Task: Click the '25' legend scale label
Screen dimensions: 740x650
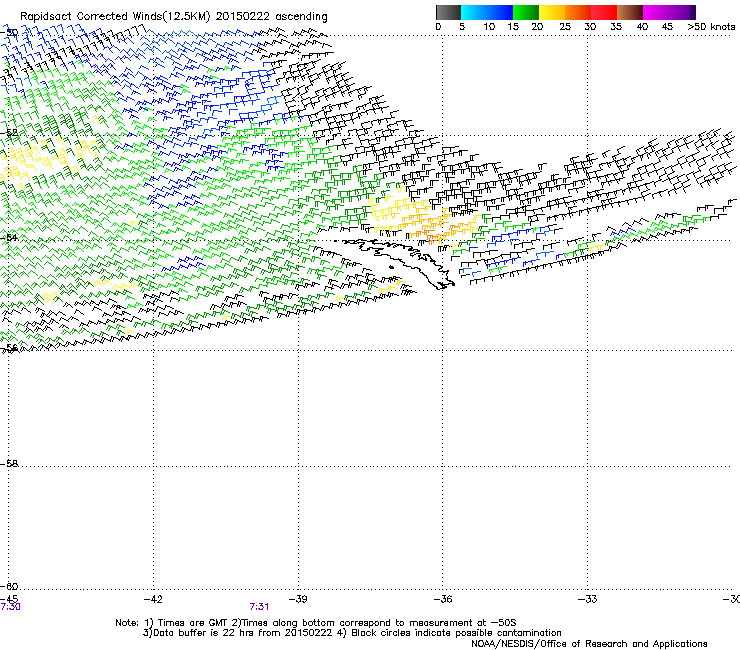Action: pyautogui.click(x=565, y=27)
